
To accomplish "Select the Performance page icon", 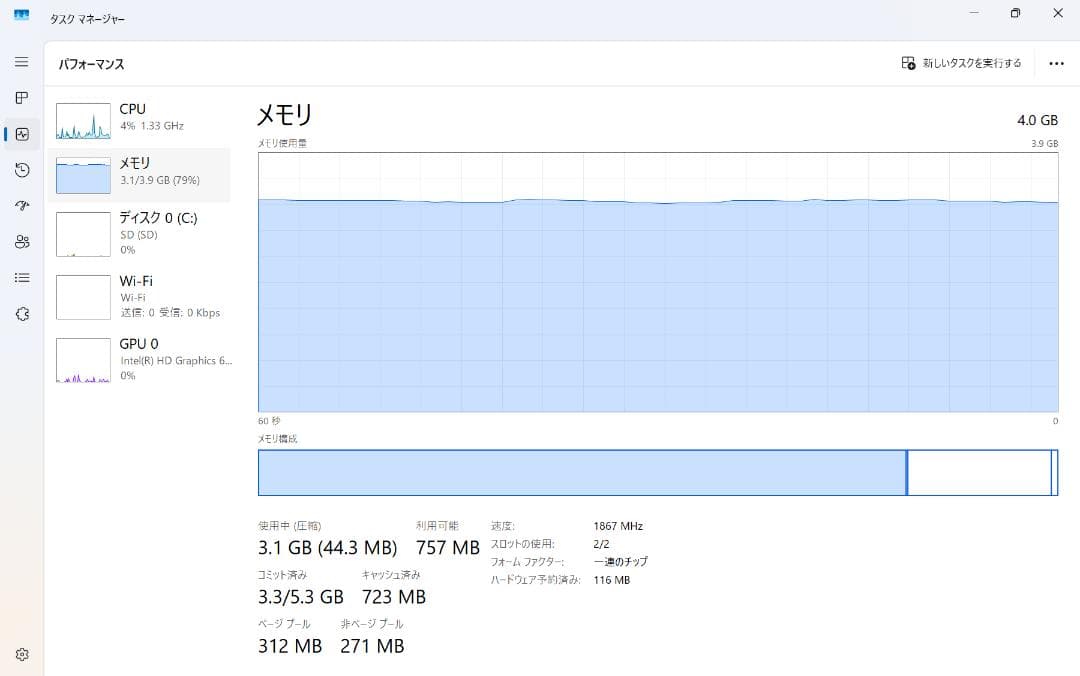I will click(x=21, y=134).
